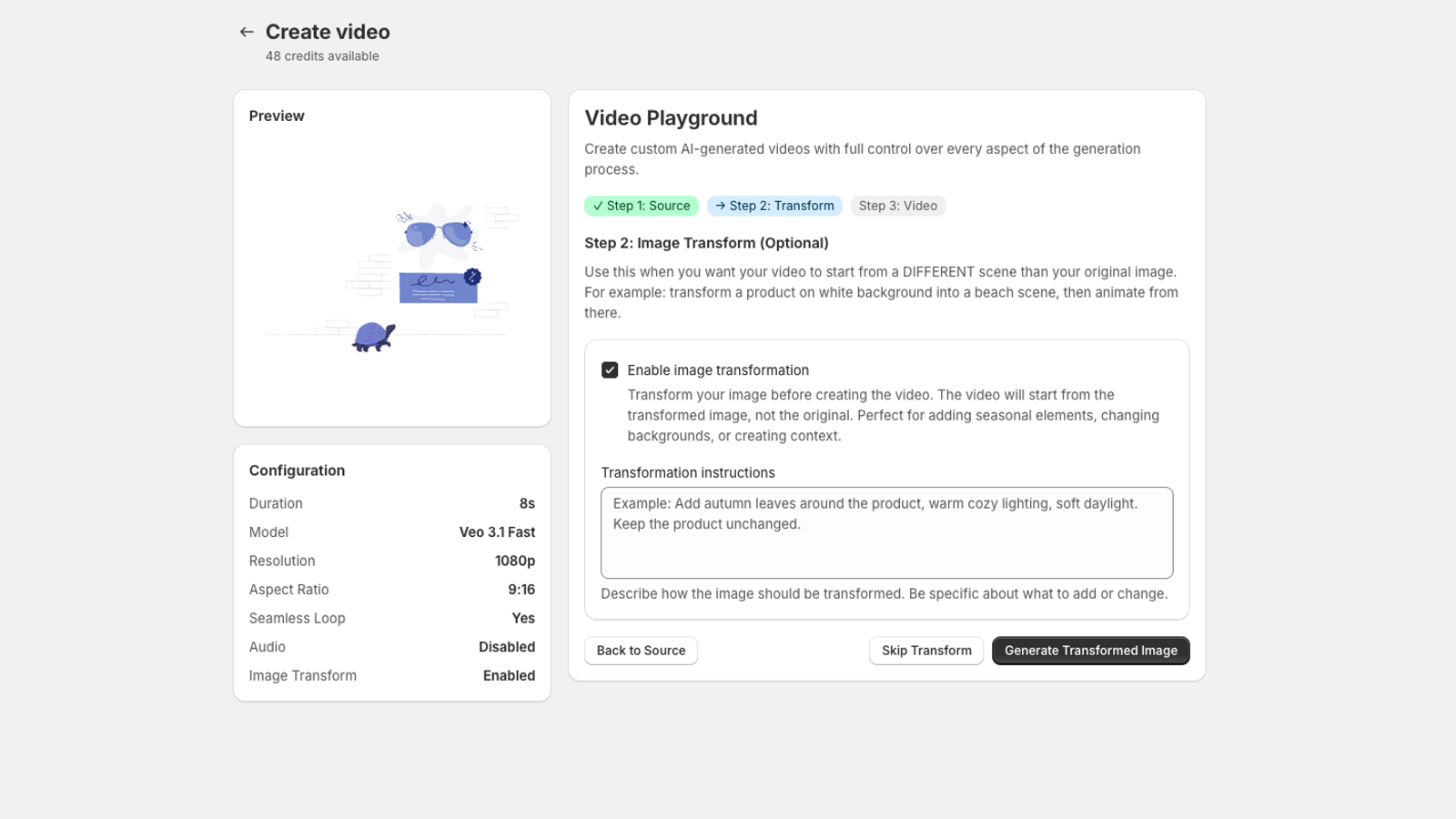
Task: Click the Skip Transform button
Action: click(x=925, y=651)
